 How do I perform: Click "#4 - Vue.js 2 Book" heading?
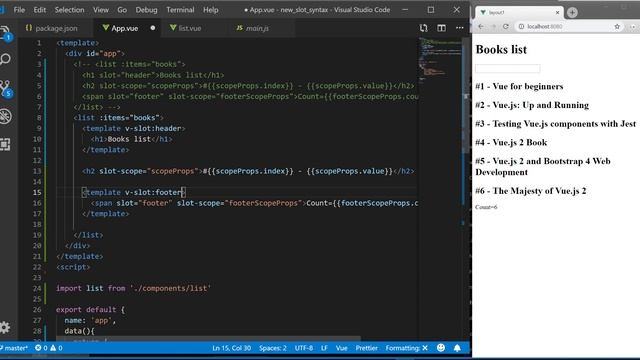(x=511, y=142)
